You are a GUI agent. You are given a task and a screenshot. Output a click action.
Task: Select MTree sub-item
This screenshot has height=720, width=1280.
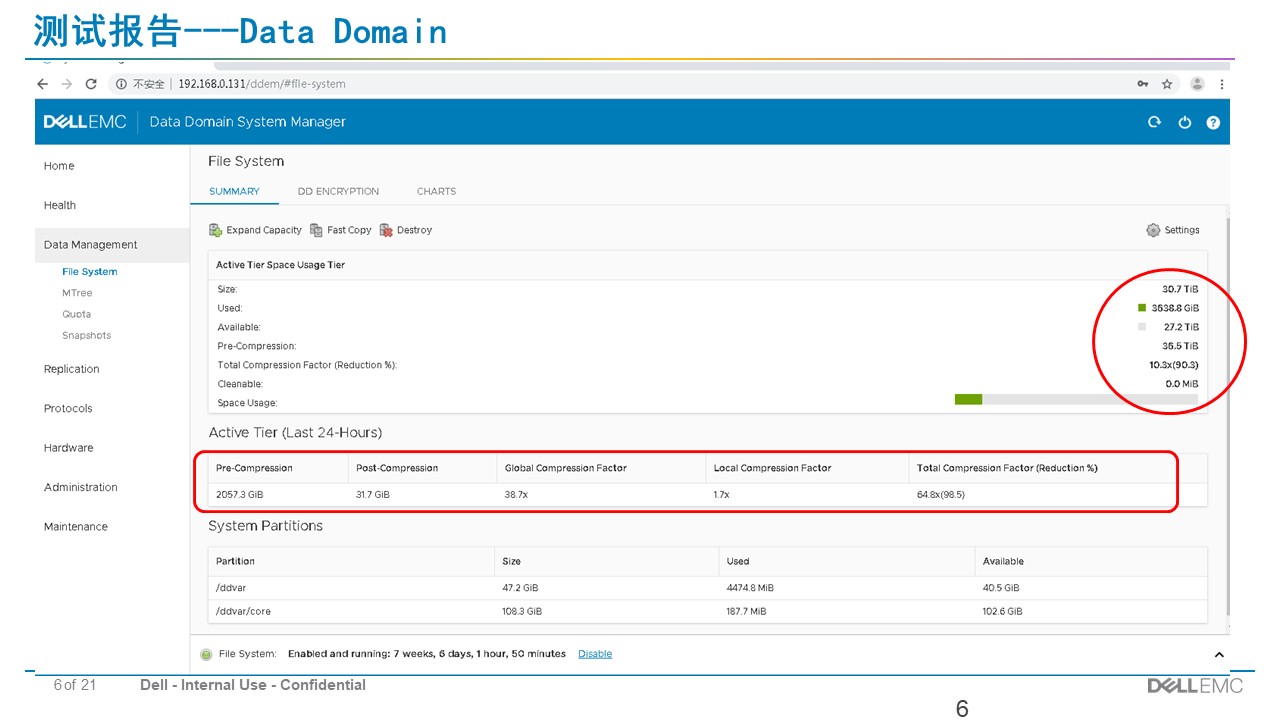[77, 293]
